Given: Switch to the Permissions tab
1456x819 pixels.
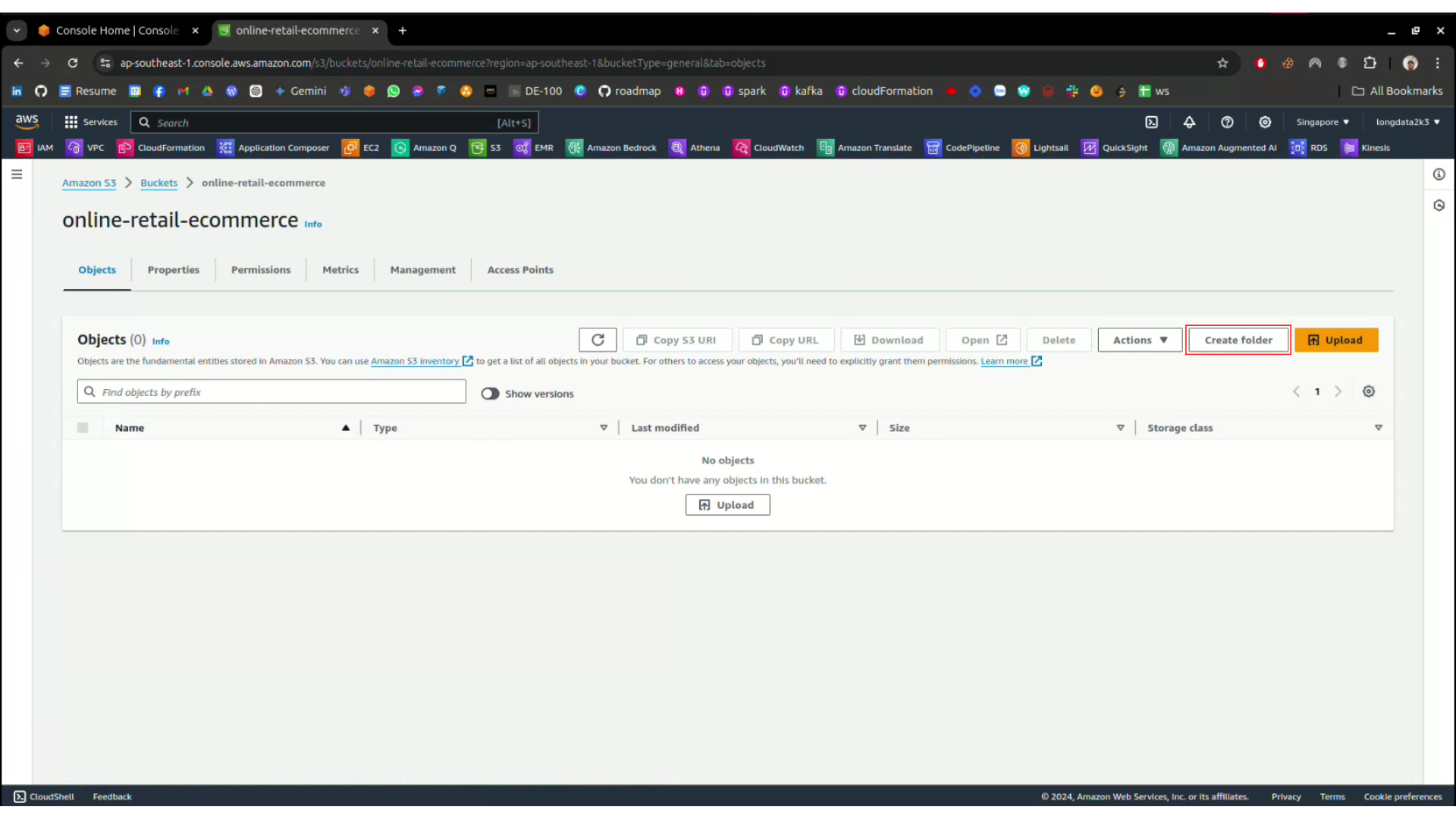Looking at the screenshot, I should (x=261, y=270).
